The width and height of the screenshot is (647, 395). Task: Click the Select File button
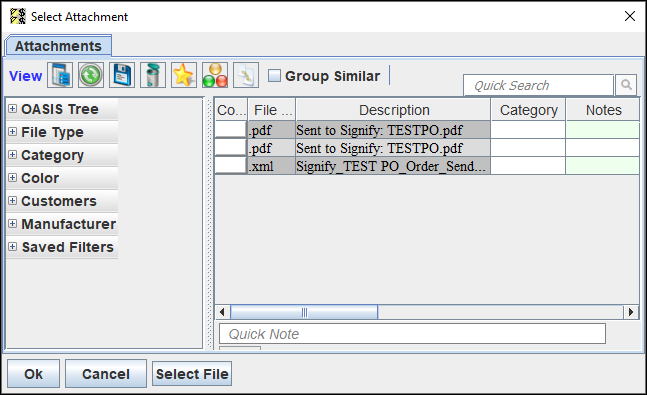click(x=192, y=374)
